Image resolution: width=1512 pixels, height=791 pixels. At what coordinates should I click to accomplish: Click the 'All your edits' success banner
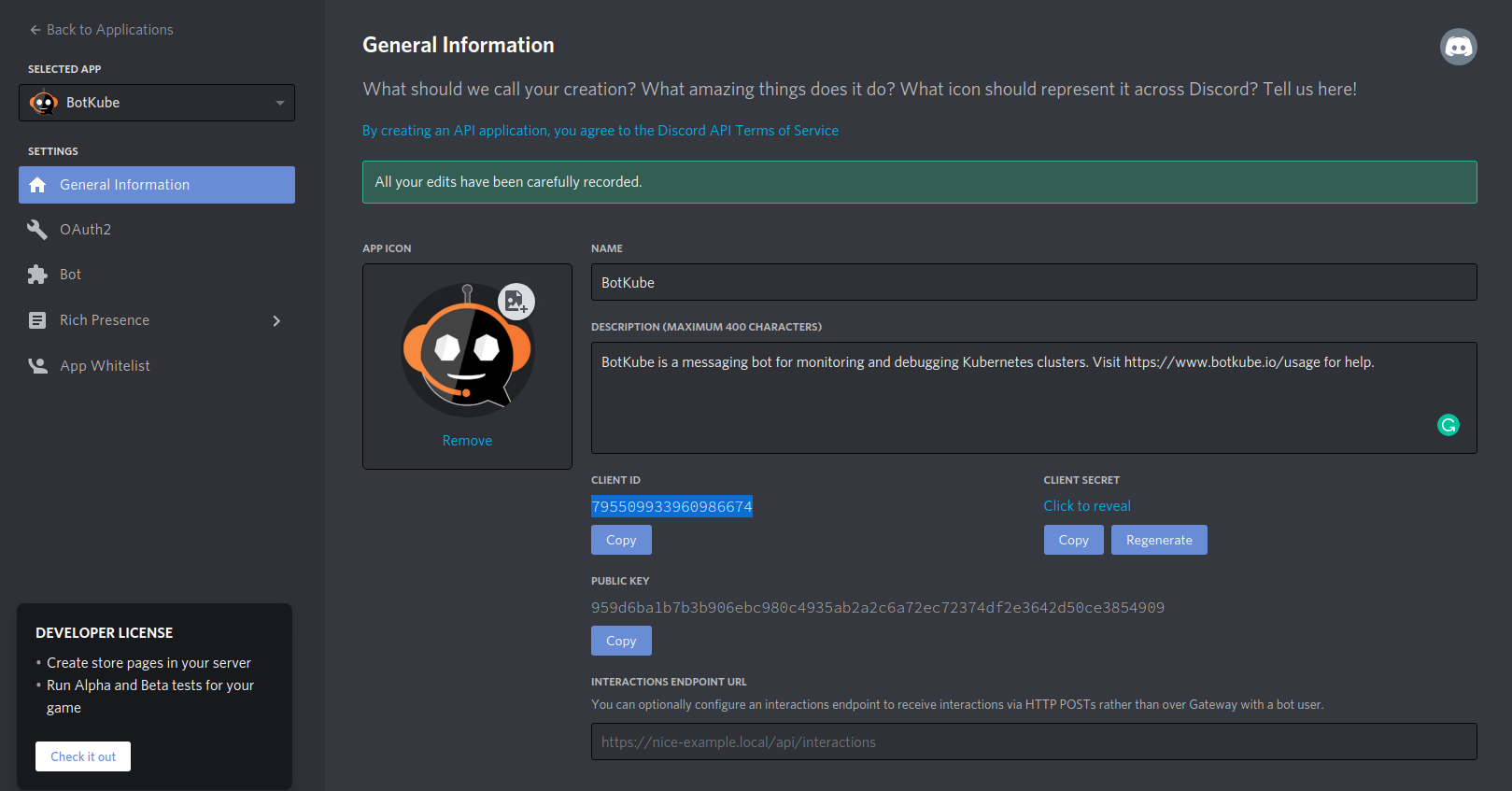coord(920,182)
